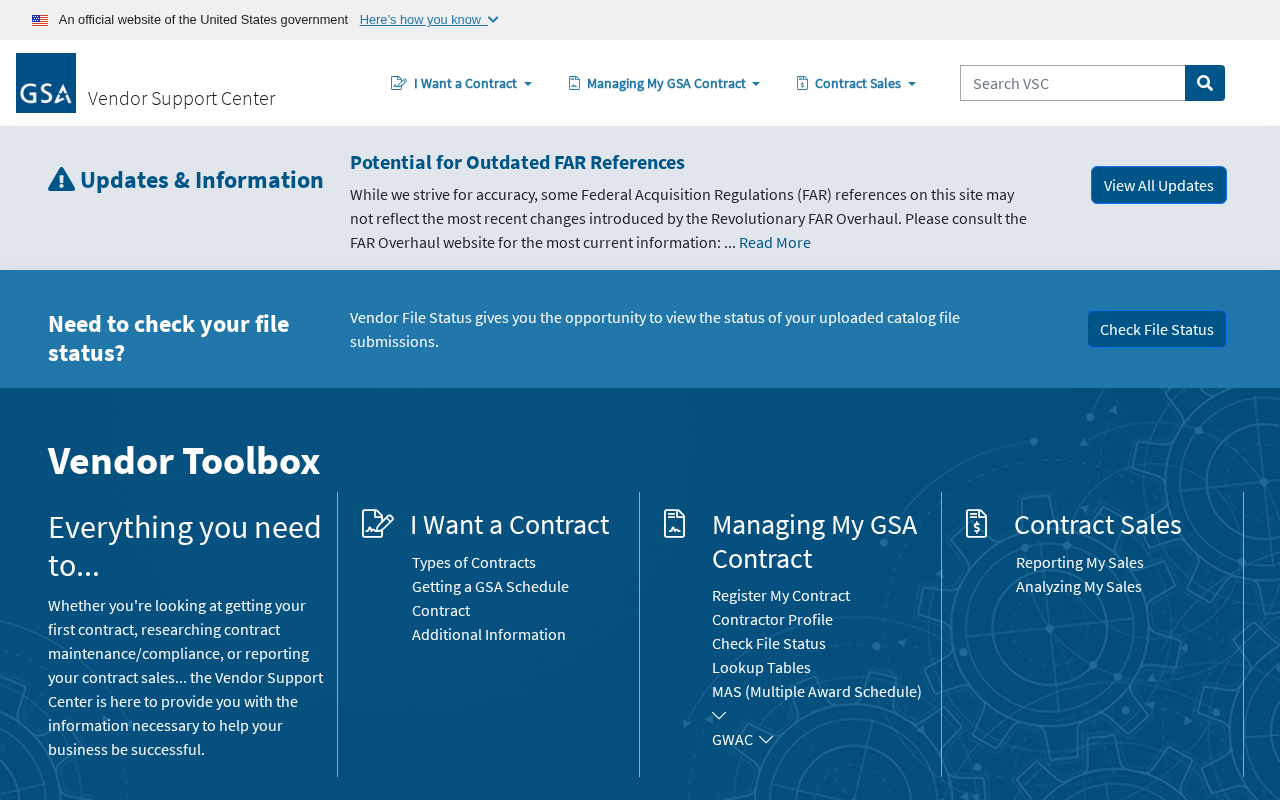Viewport: 1280px width, 800px height.
Task: Expand the 'Here's how you know' banner
Action: tap(429, 20)
